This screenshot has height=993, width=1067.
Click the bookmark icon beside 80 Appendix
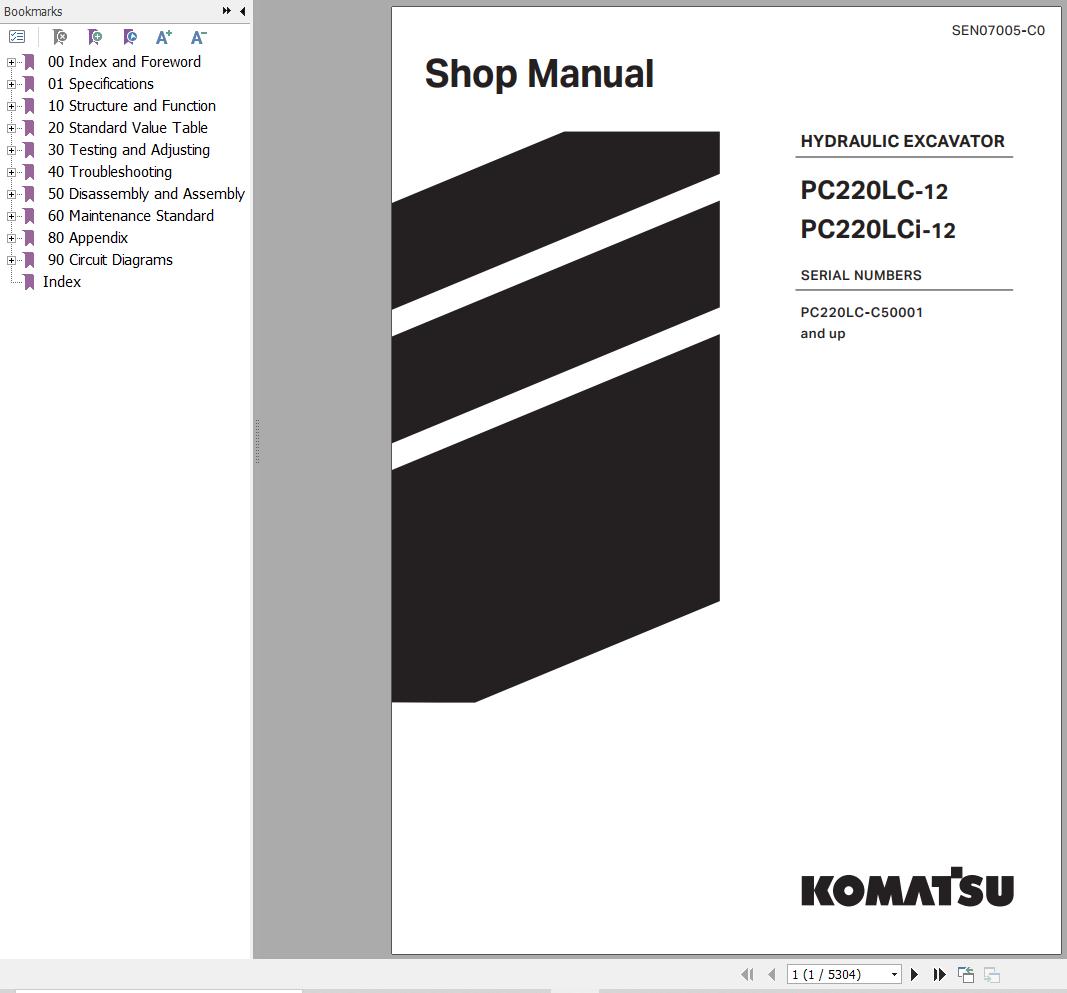pos(29,238)
